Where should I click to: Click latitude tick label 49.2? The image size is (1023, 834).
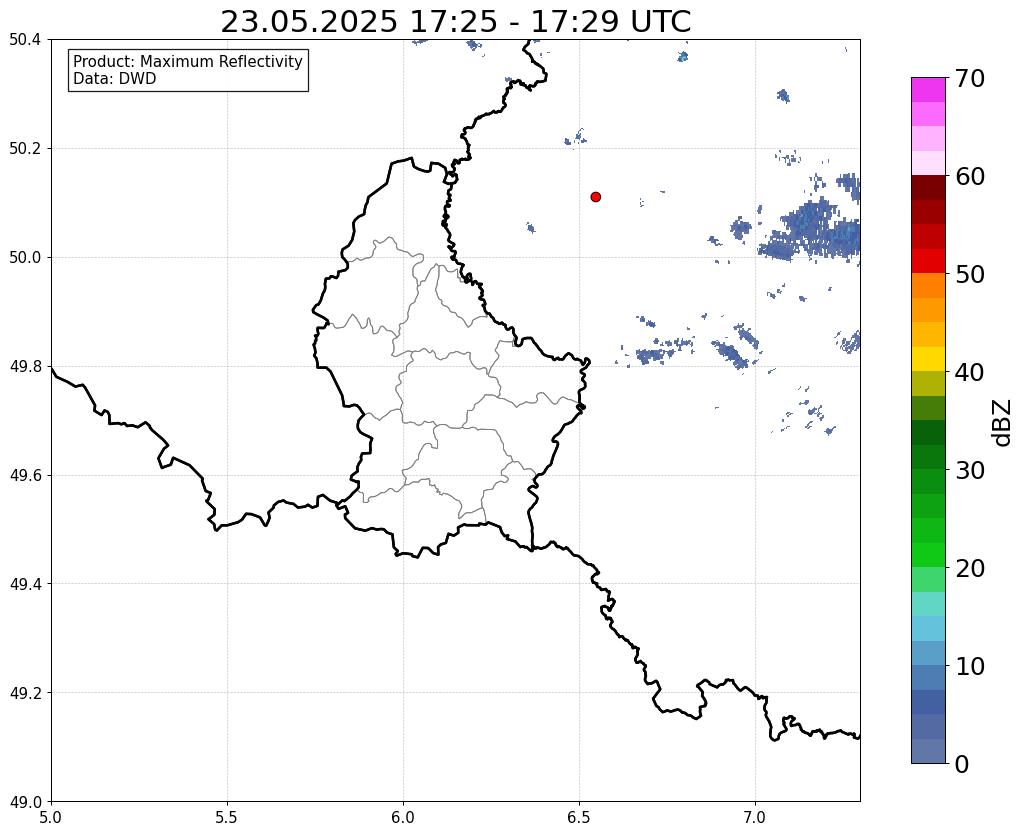(x=25, y=693)
